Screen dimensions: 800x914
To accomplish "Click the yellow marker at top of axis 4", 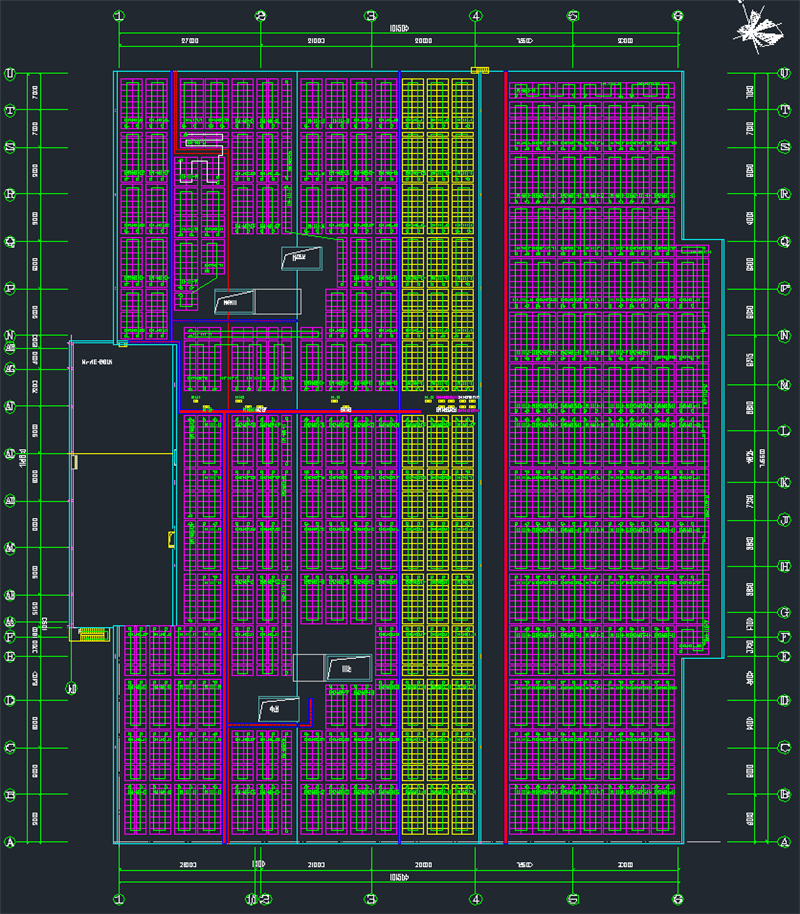I will pyautogui.click(x=479, y=70).
